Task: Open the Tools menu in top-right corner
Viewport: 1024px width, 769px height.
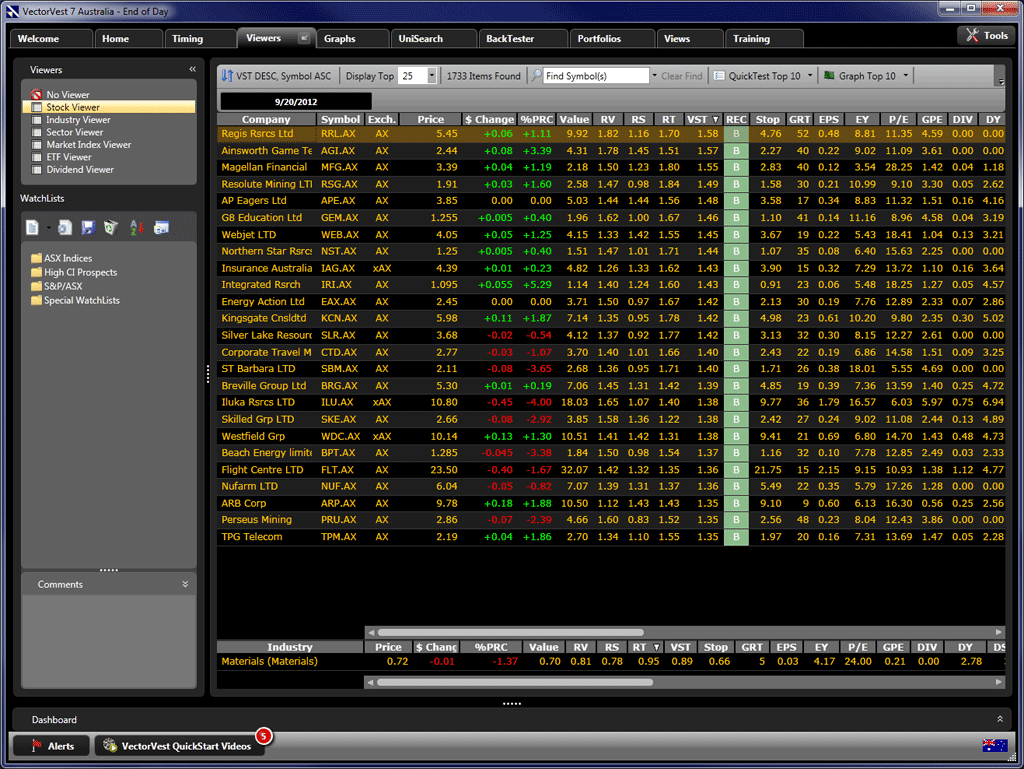Action: [985, 36]
